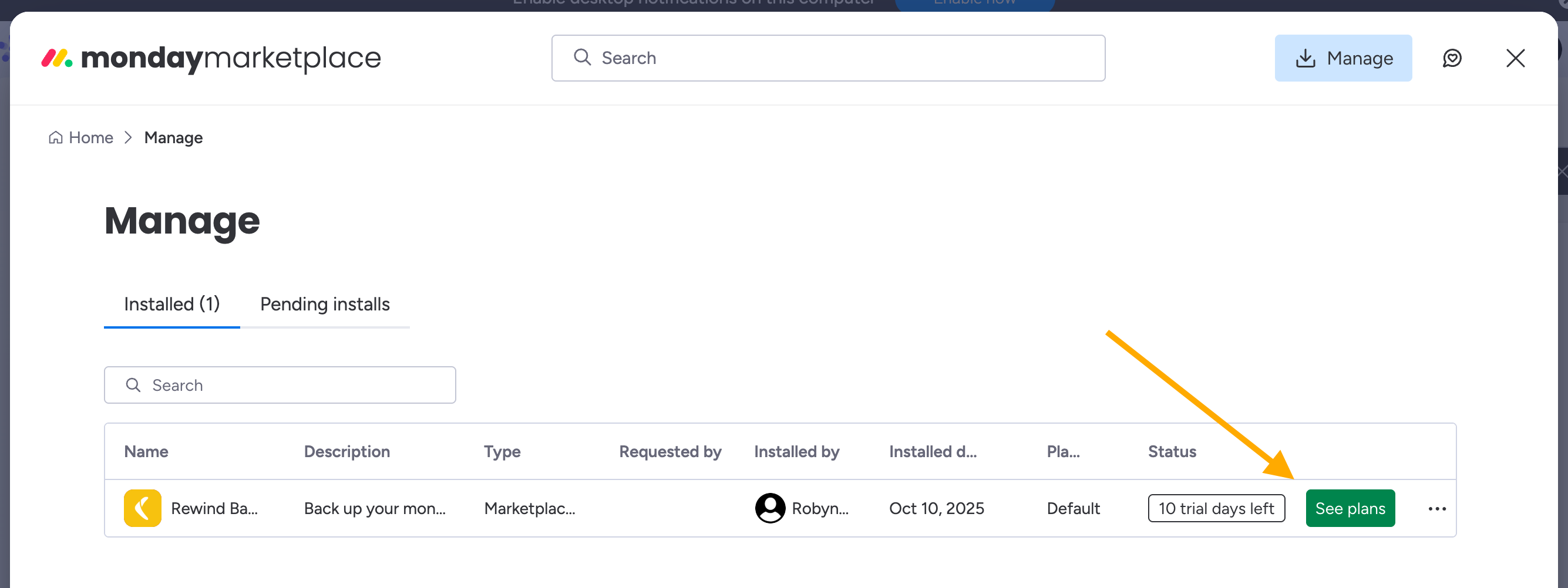Image resolution: width=1568 pixels, height=588 pixels.
Task: Click the magnifier icon in the top search bar
Action: point(582,57)
